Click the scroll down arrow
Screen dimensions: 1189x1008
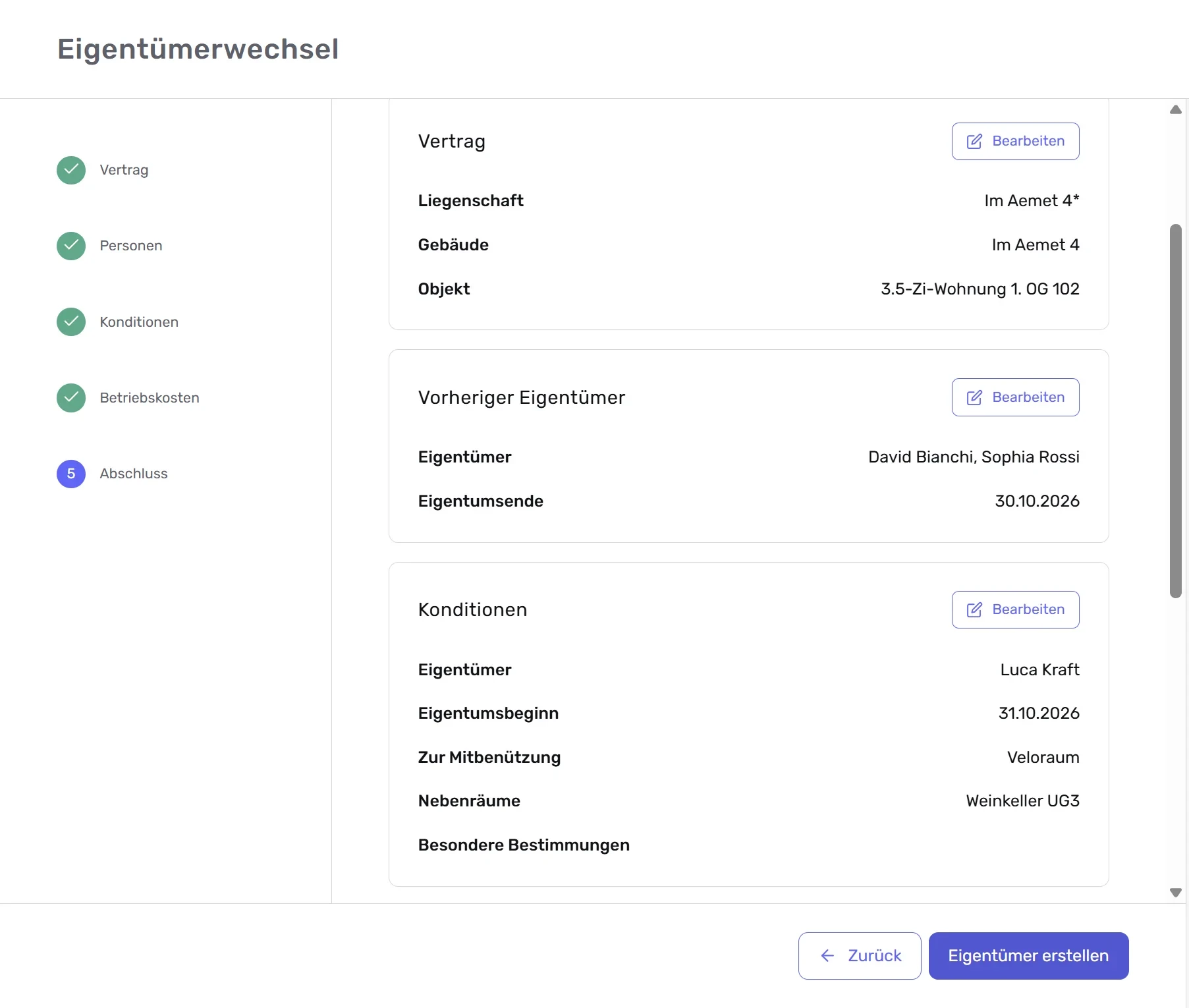1175,893
